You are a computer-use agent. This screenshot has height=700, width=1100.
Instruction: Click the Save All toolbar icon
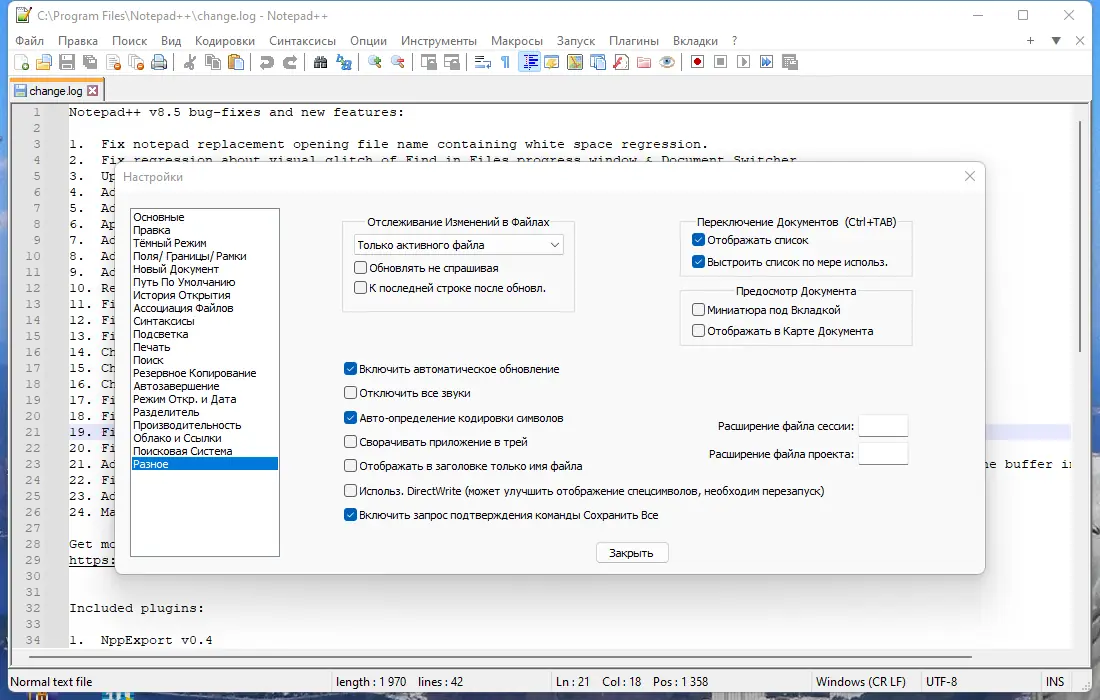tap(90, 62)
